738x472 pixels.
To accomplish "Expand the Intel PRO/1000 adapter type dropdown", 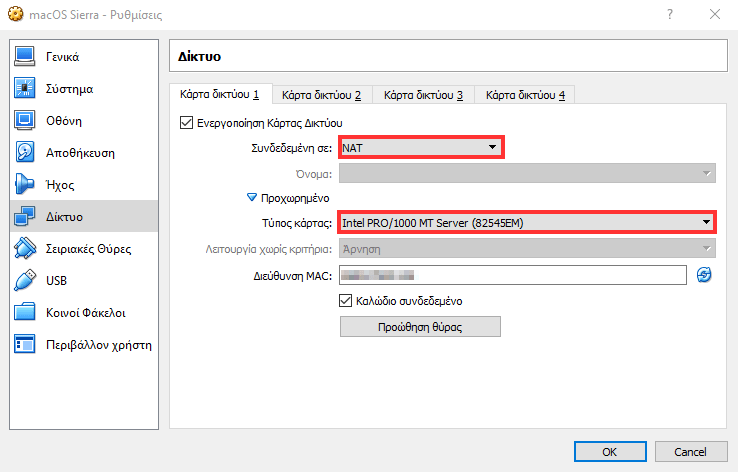I will [526, 222].
